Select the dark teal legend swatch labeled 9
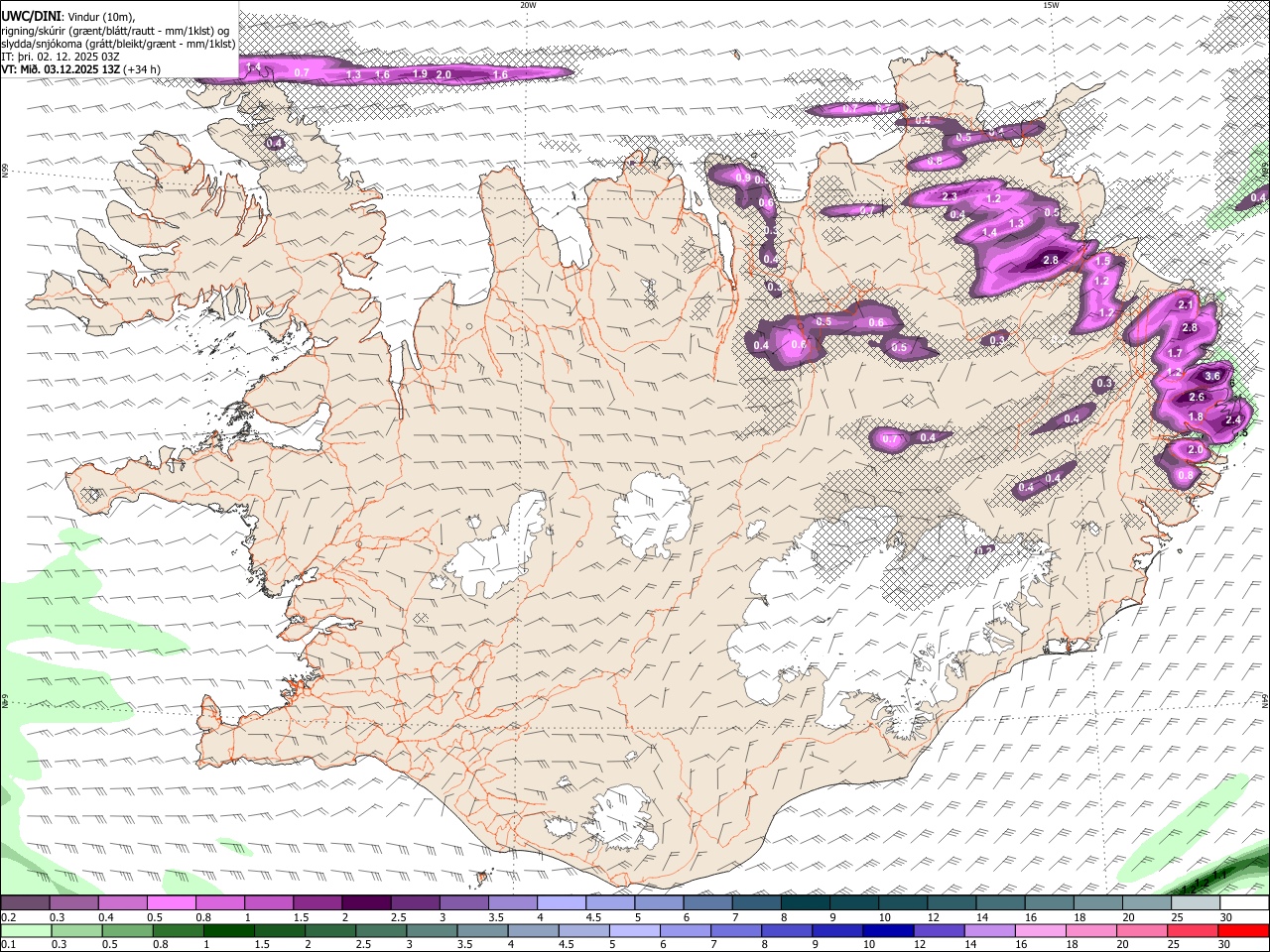The image size is (1270, 952). click(806, 903)
